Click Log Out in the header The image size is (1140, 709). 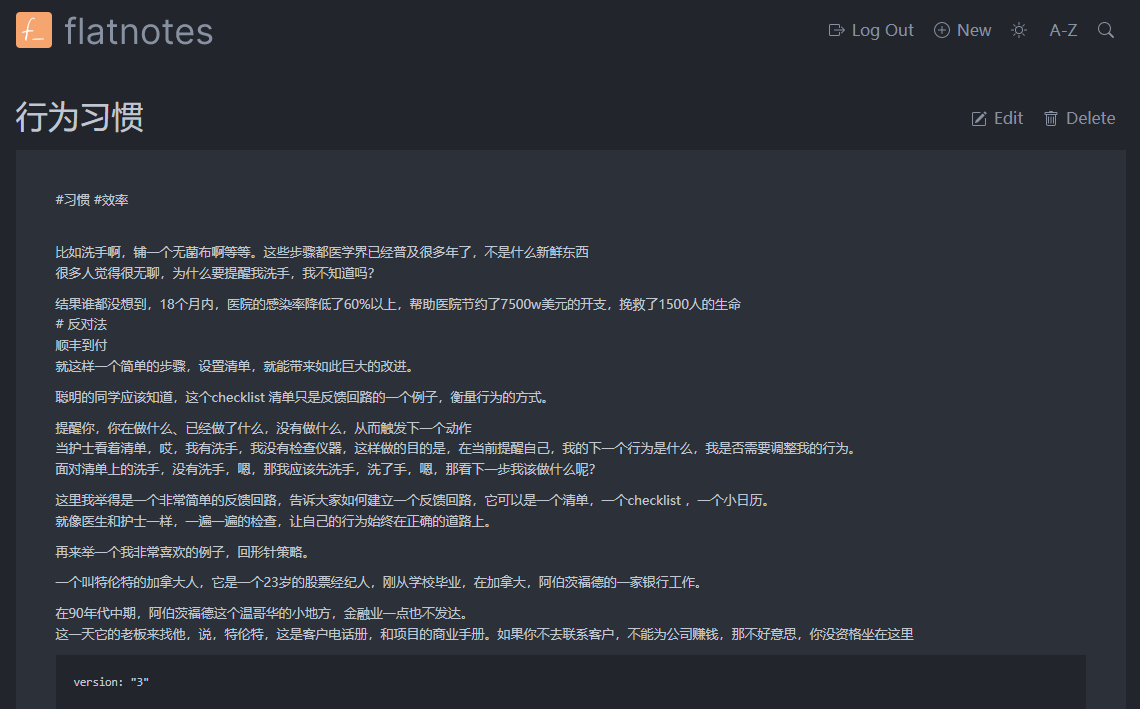pos(870,30)
